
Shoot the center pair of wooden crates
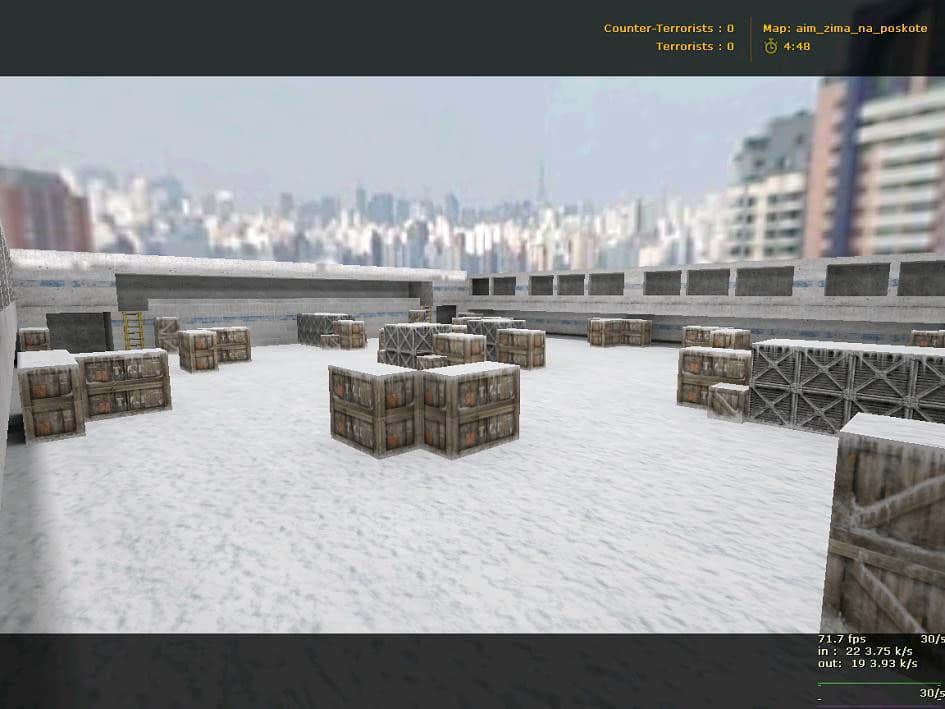(x=424, y=409)
